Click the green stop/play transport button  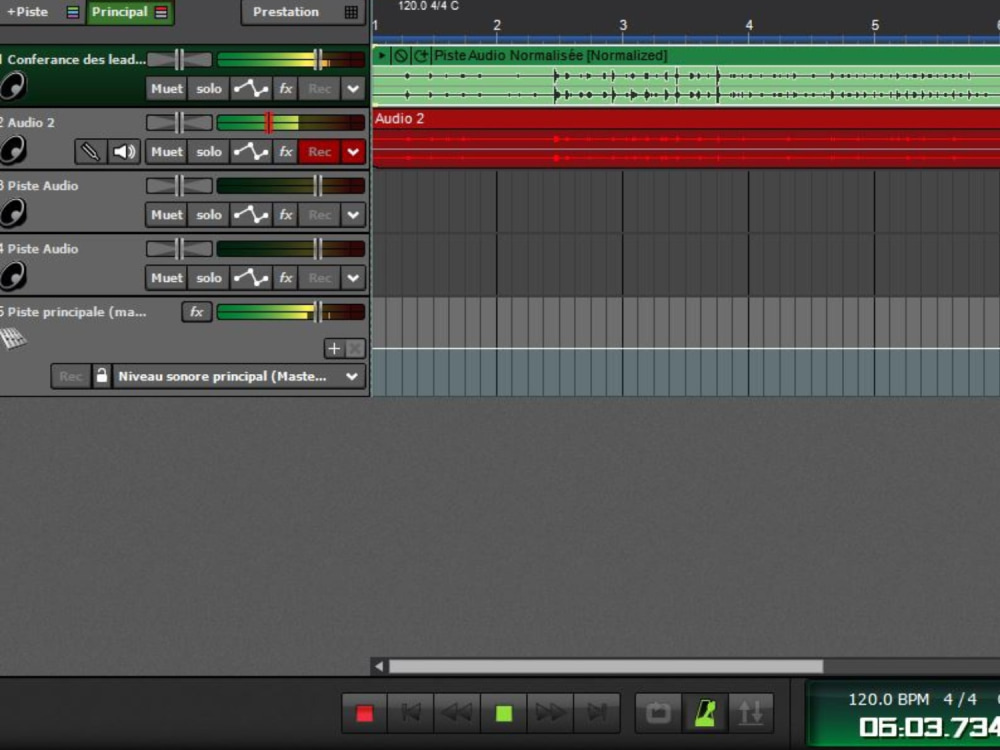tap(504, 712)
